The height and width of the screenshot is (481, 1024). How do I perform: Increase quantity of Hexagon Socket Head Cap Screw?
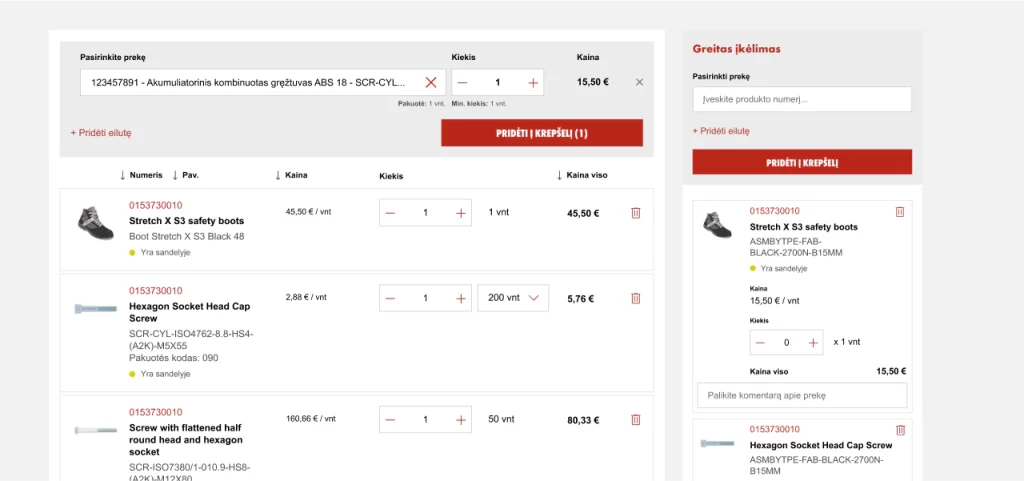(460, 298)
